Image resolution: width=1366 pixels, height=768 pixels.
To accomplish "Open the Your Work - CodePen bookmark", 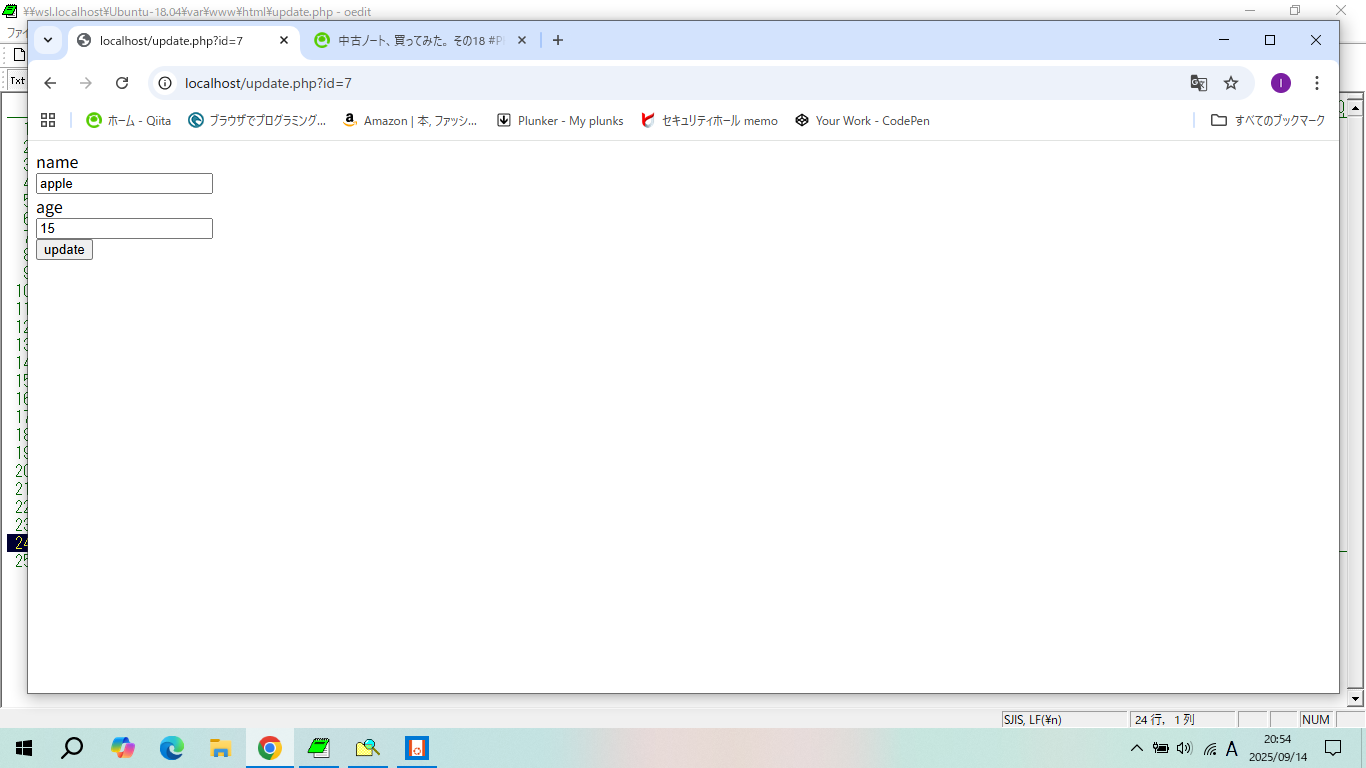I will click(862, 120).
